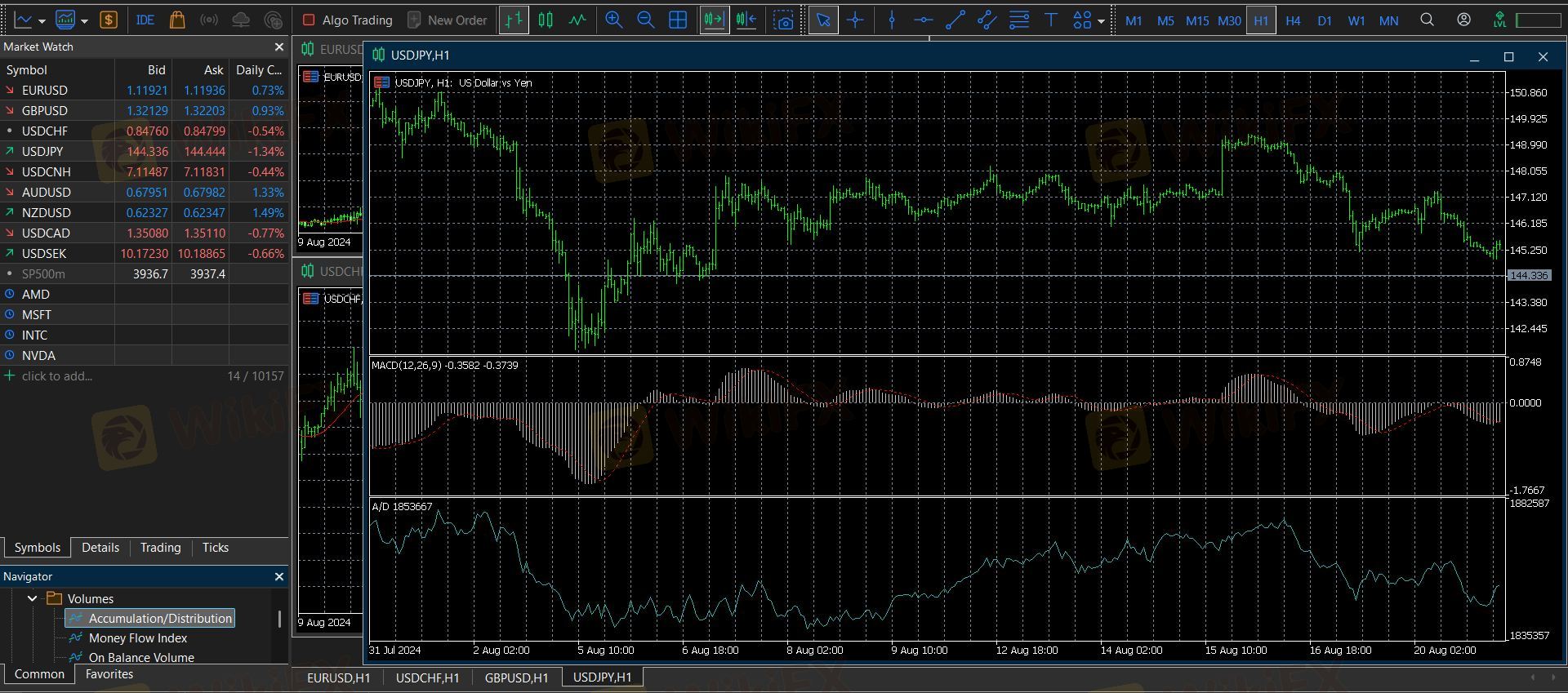Select the crosshair cursor tool

pos(855,20)
